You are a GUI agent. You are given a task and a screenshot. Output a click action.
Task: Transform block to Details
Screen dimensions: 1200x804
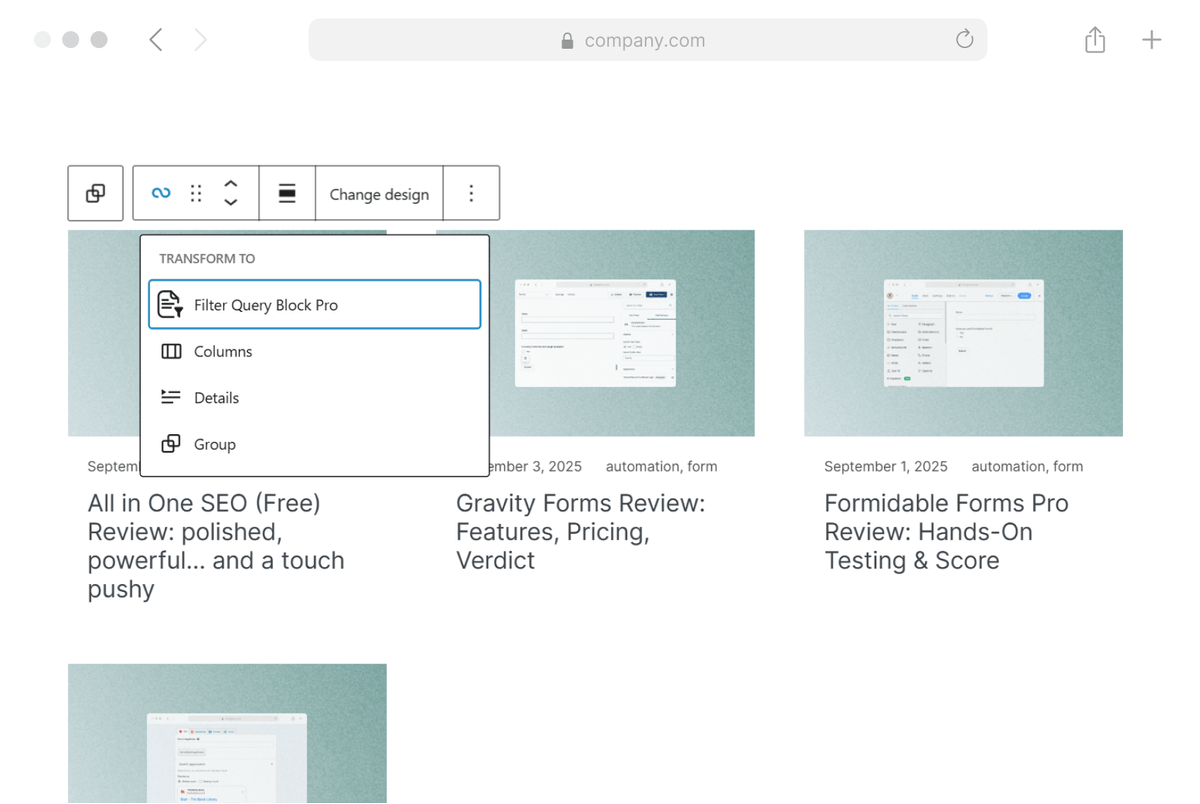coord(314,397)
